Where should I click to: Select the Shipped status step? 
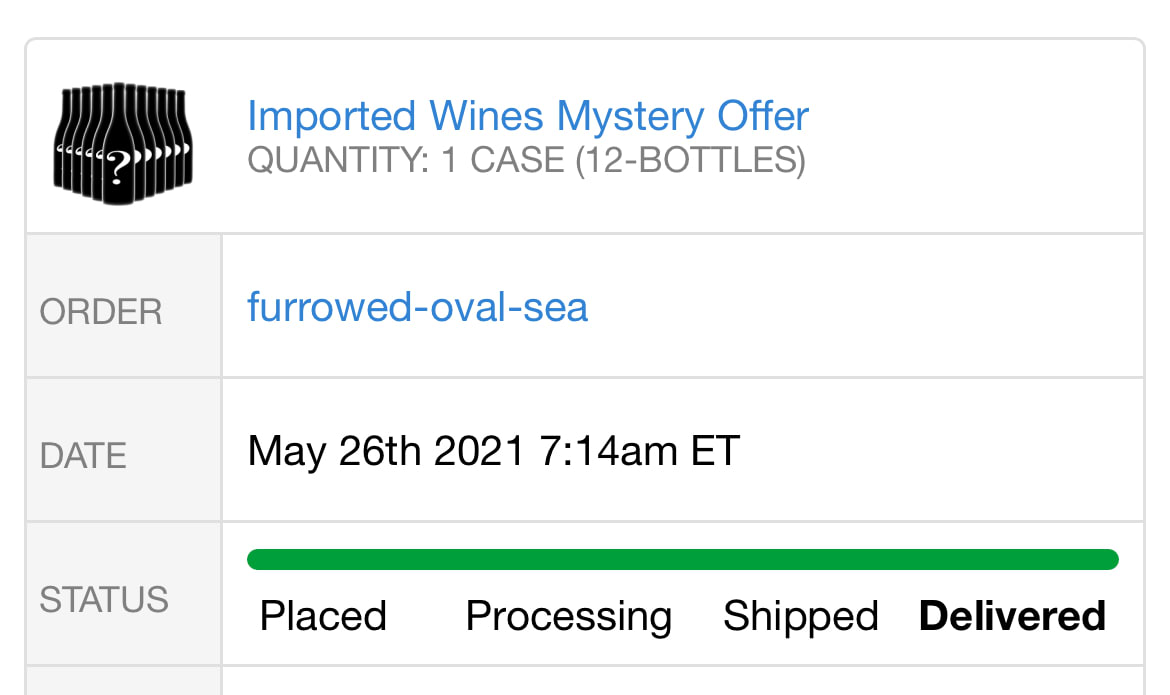800,616
